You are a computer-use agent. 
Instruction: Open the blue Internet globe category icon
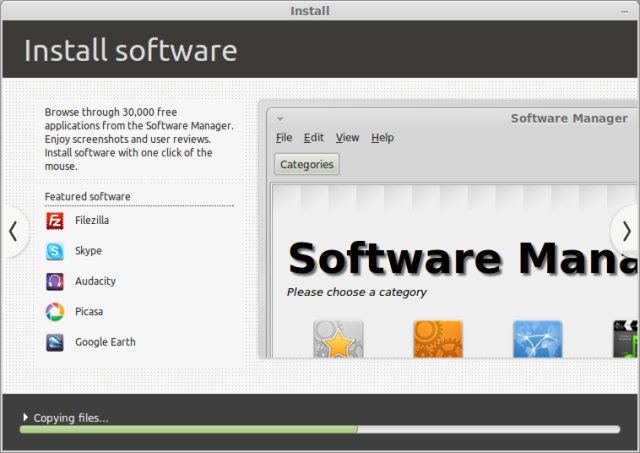(x=538, y=339)
